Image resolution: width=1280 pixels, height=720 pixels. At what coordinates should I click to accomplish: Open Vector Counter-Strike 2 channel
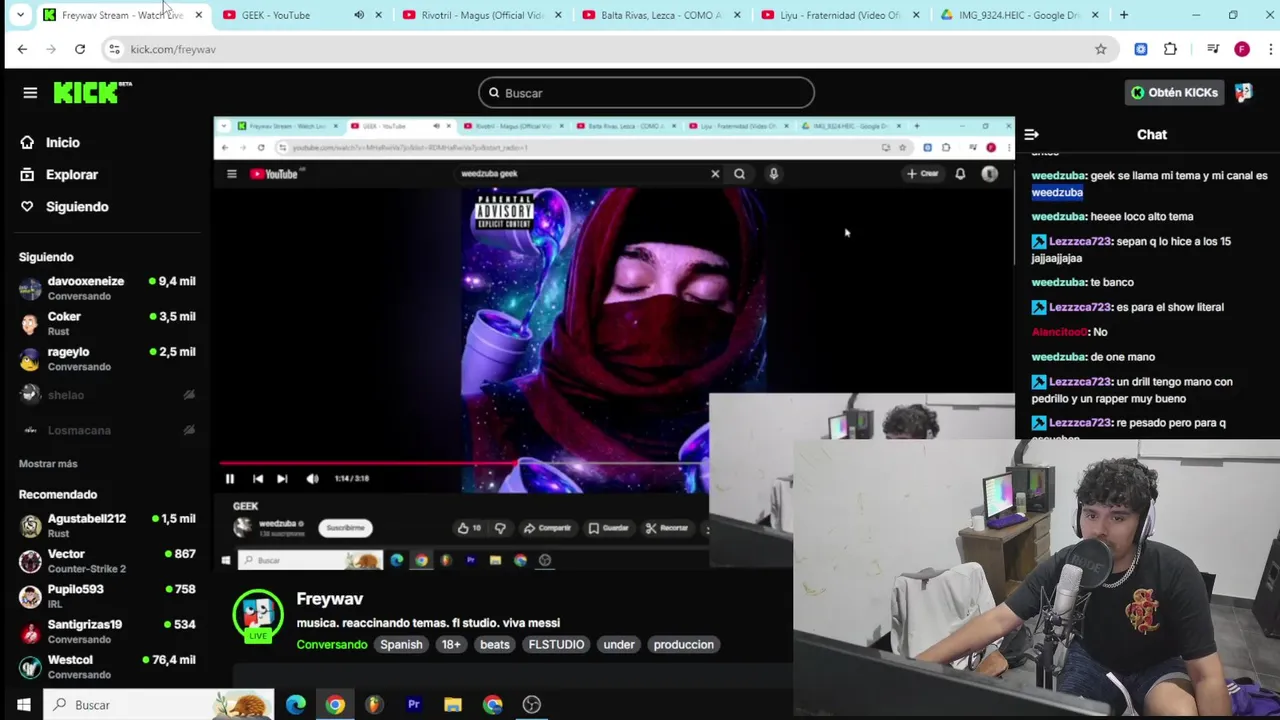coord(107,560)
